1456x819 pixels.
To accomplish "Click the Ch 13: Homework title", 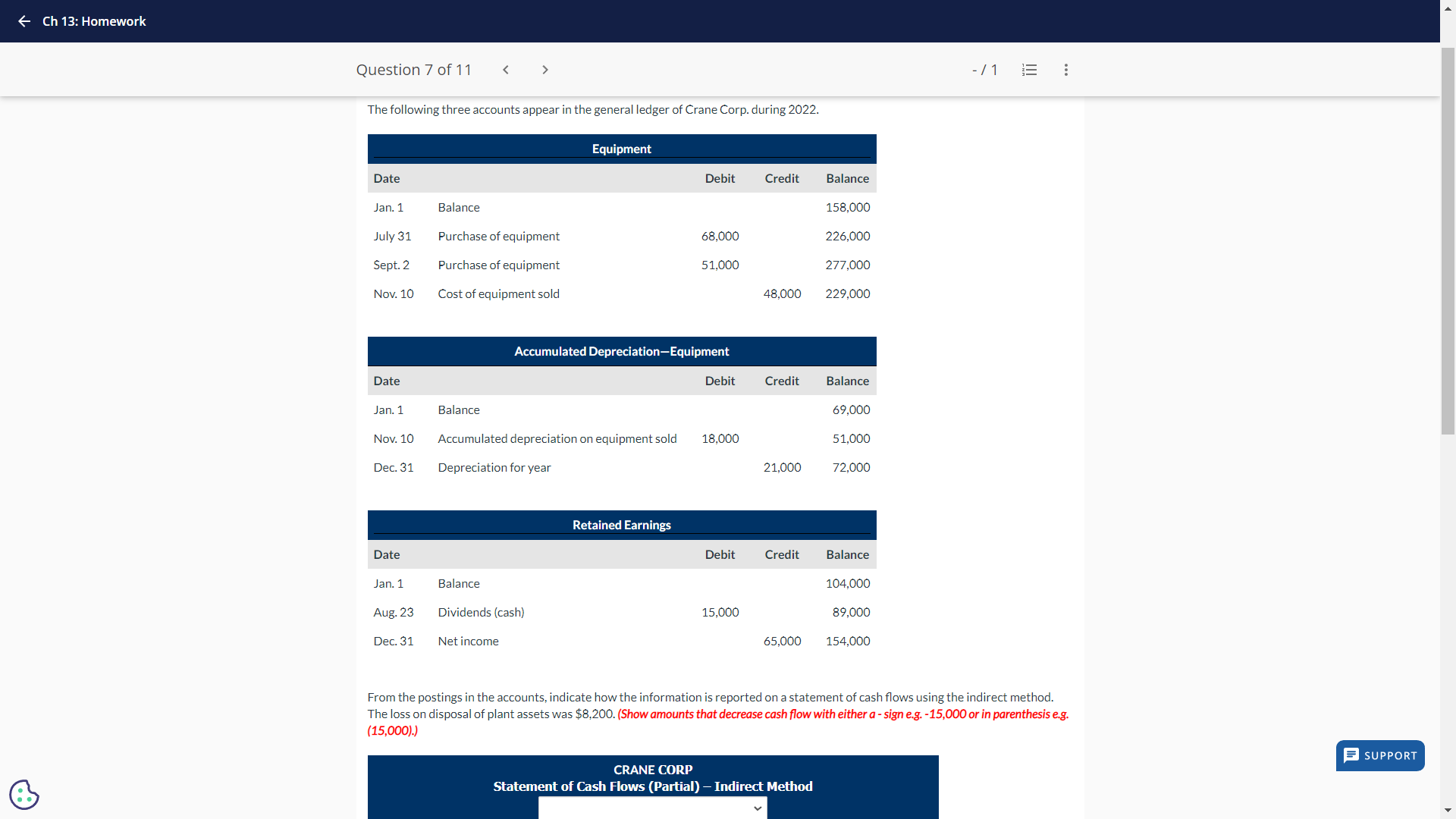I will (x=94, y=21).
